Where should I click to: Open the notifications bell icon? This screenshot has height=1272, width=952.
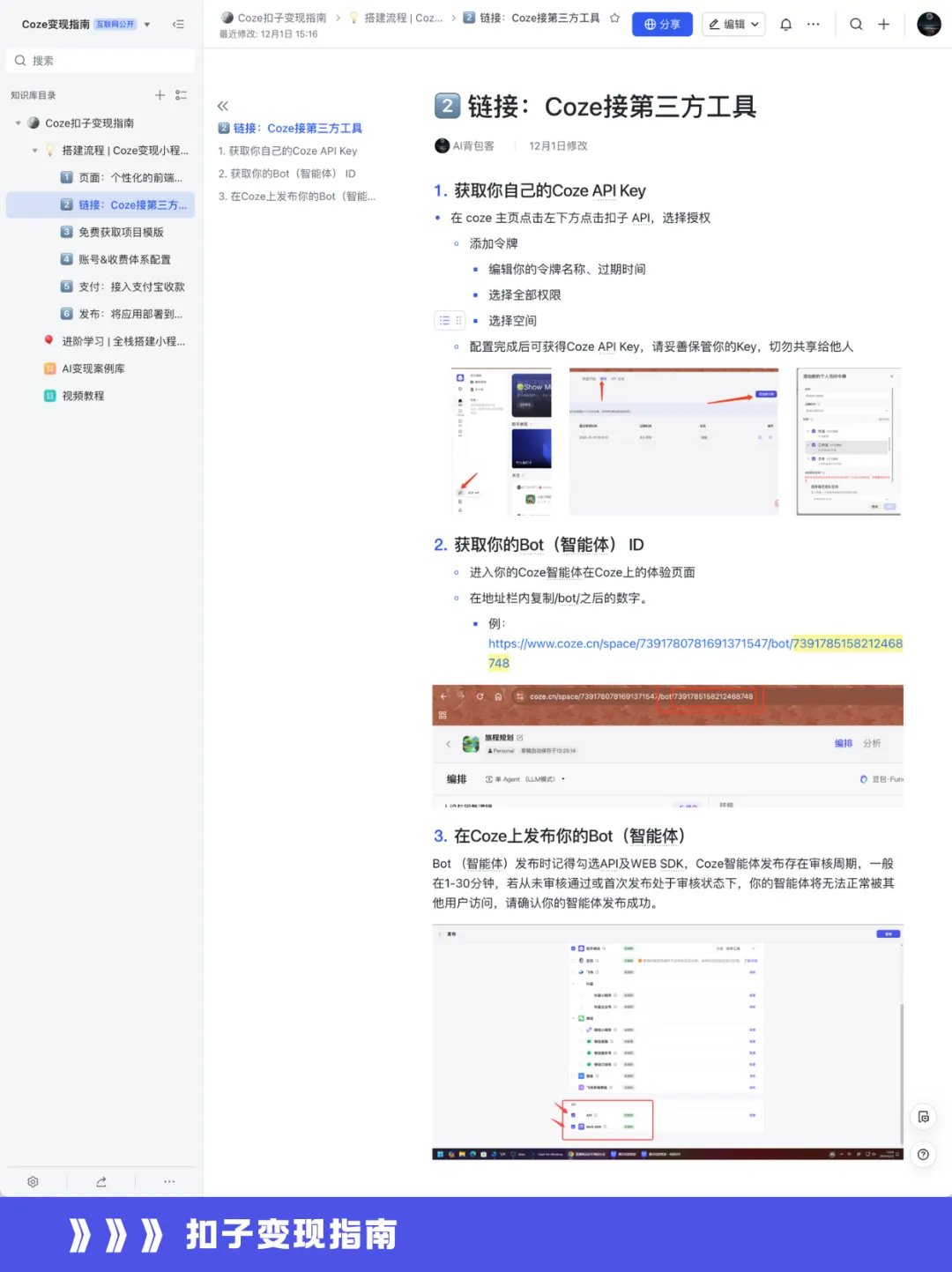point(785,25)
